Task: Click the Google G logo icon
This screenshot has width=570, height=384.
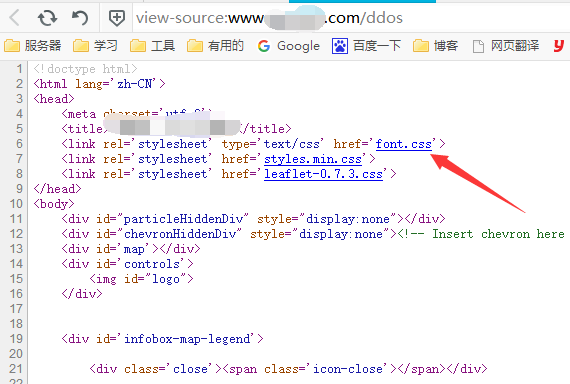Action: tap(264, 46)
